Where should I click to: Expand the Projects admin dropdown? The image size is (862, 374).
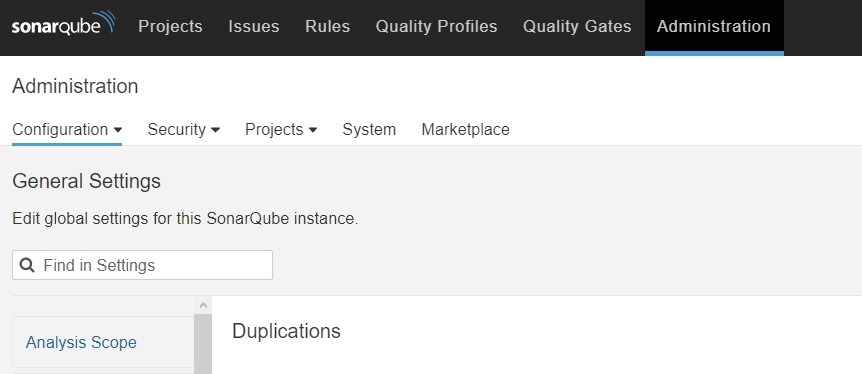tap(281, 129)
